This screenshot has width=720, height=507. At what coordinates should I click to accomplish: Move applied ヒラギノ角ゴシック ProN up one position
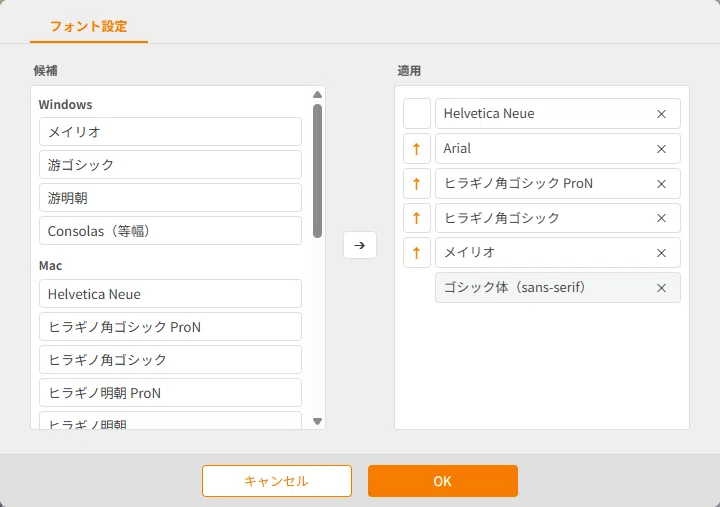416,184
